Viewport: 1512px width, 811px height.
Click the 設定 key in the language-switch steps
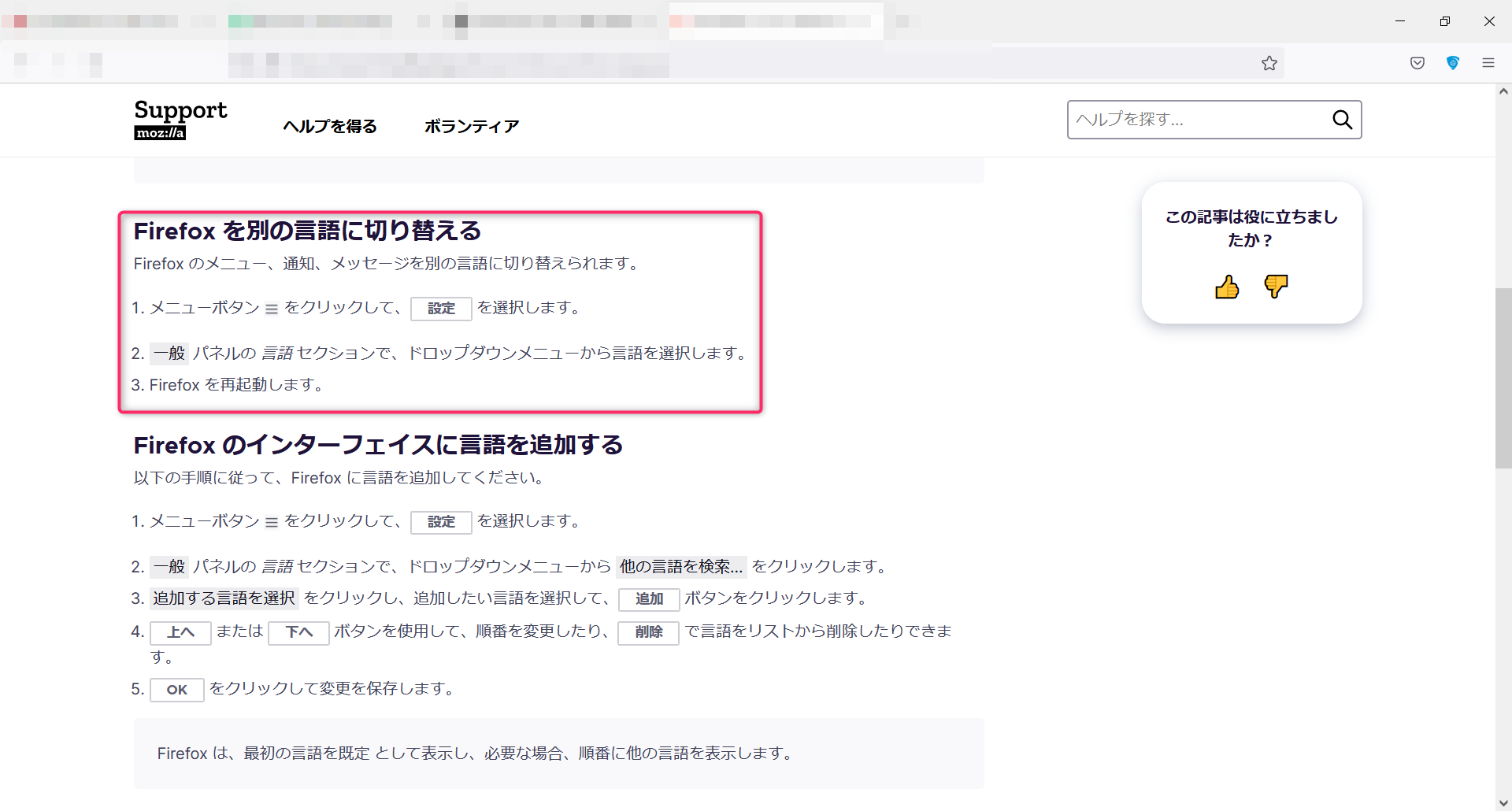click(x=441, y=309)
